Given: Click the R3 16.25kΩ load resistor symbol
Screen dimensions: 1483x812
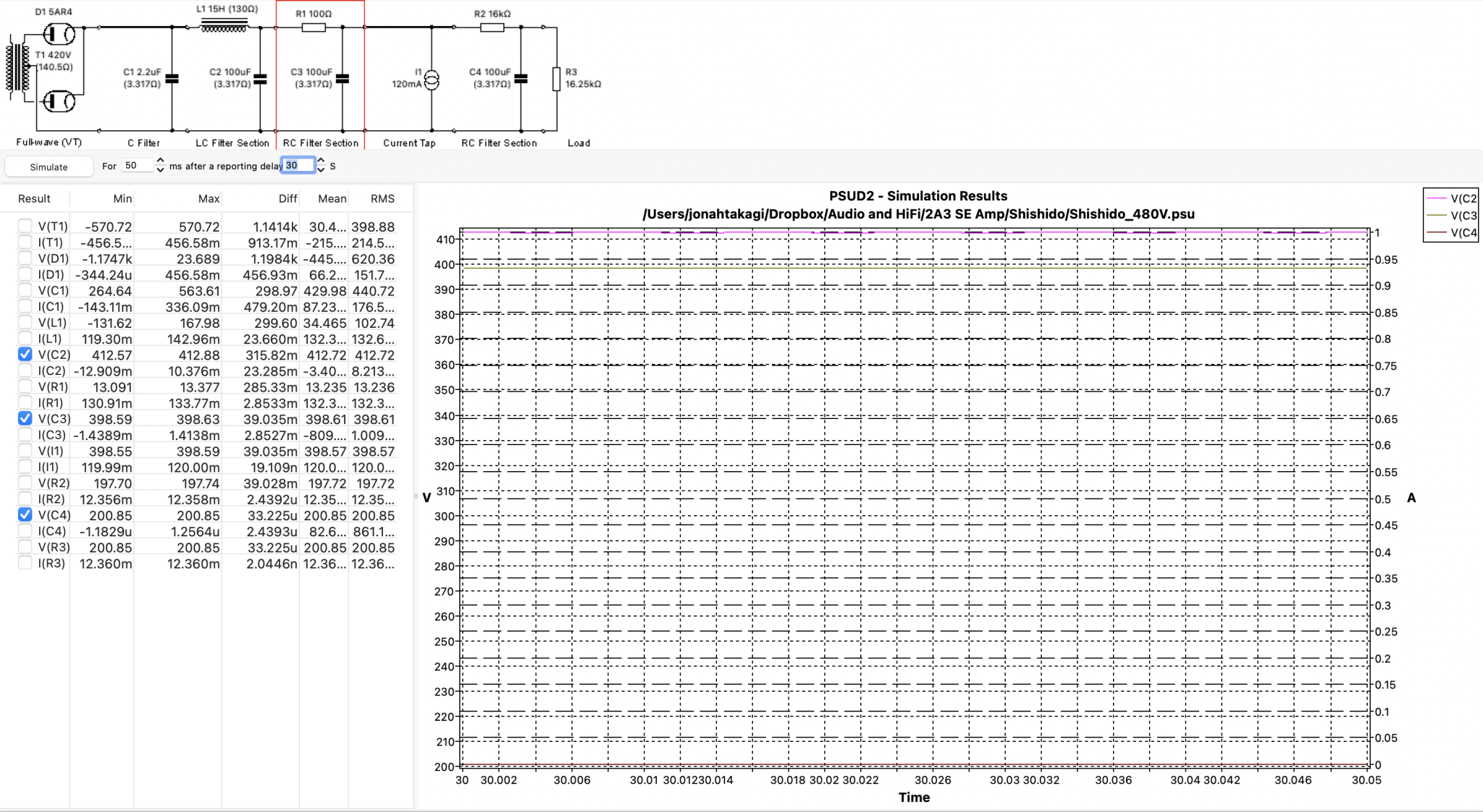Looking at the screenshot, I should pyautogui.click(x=557, y=78).
